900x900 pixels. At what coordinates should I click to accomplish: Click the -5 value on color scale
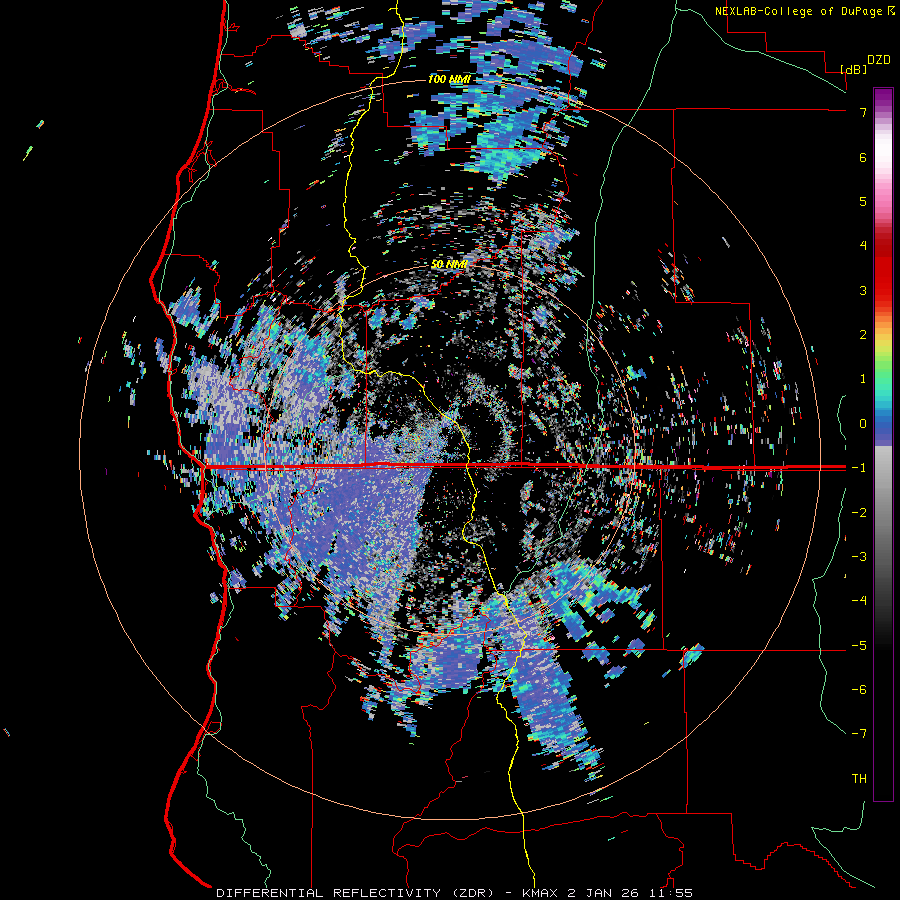click(859, 645)
